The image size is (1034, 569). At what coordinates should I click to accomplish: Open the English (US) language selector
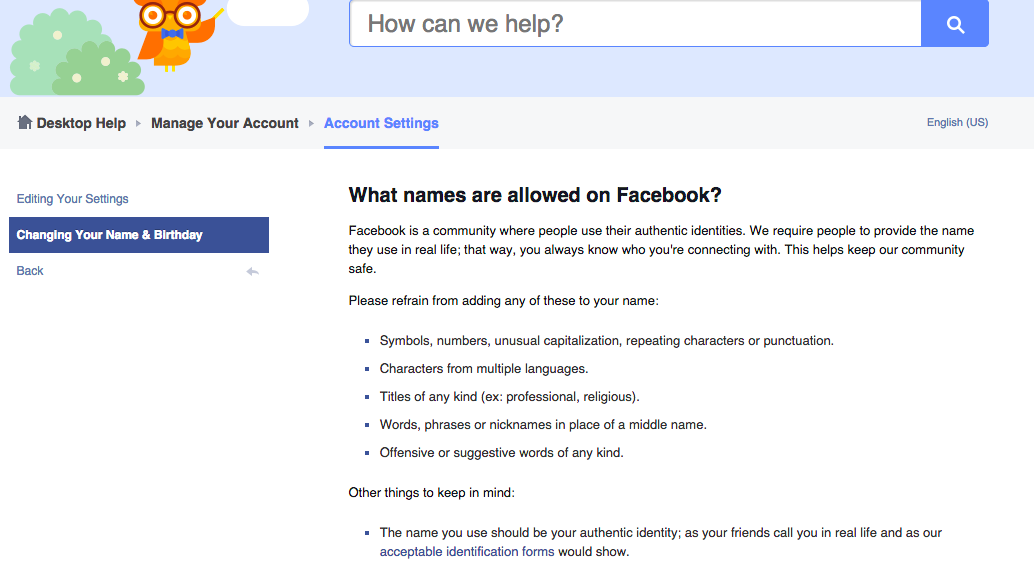957,122
